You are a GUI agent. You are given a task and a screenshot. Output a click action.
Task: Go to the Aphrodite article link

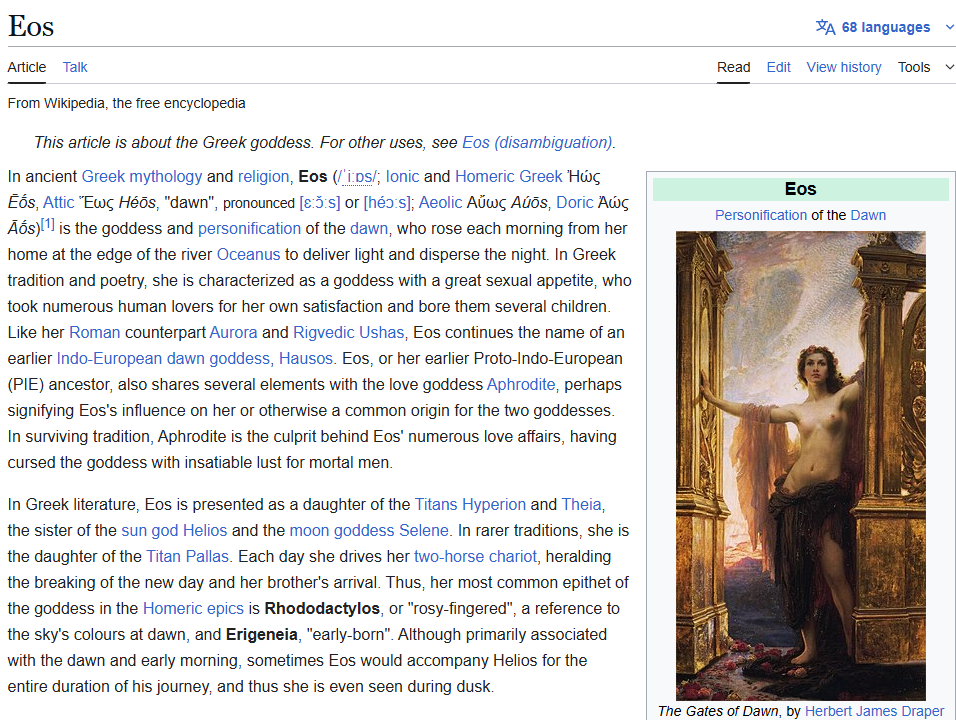click(520, 384)
